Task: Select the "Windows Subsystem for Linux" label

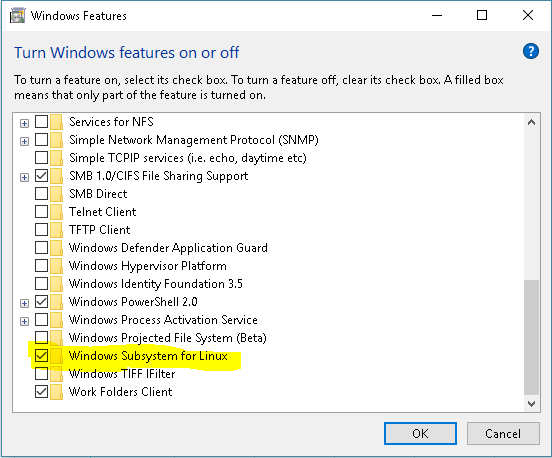Action: click(148, 356)
